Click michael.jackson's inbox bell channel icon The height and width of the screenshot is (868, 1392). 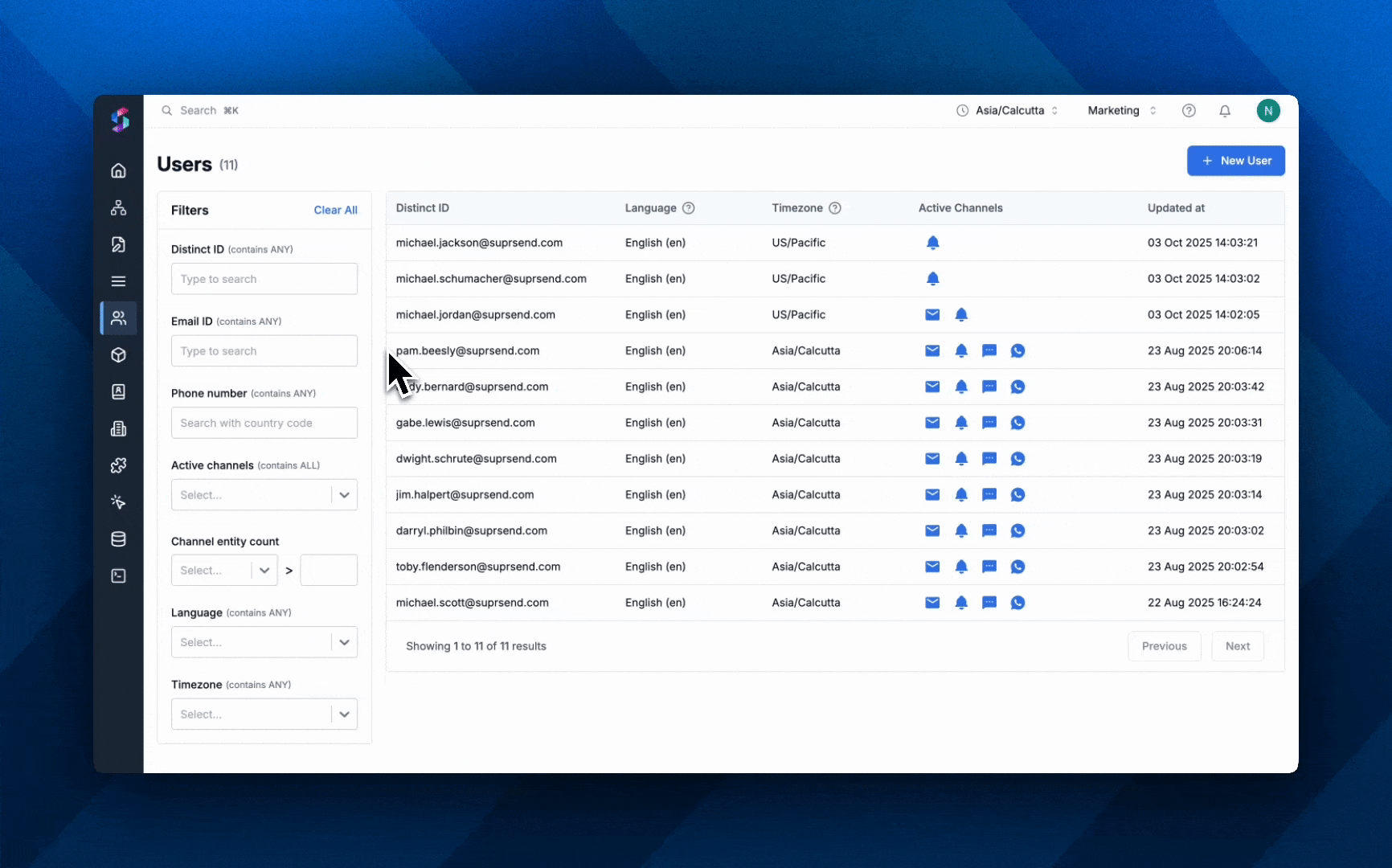click(x=932, y=243)
